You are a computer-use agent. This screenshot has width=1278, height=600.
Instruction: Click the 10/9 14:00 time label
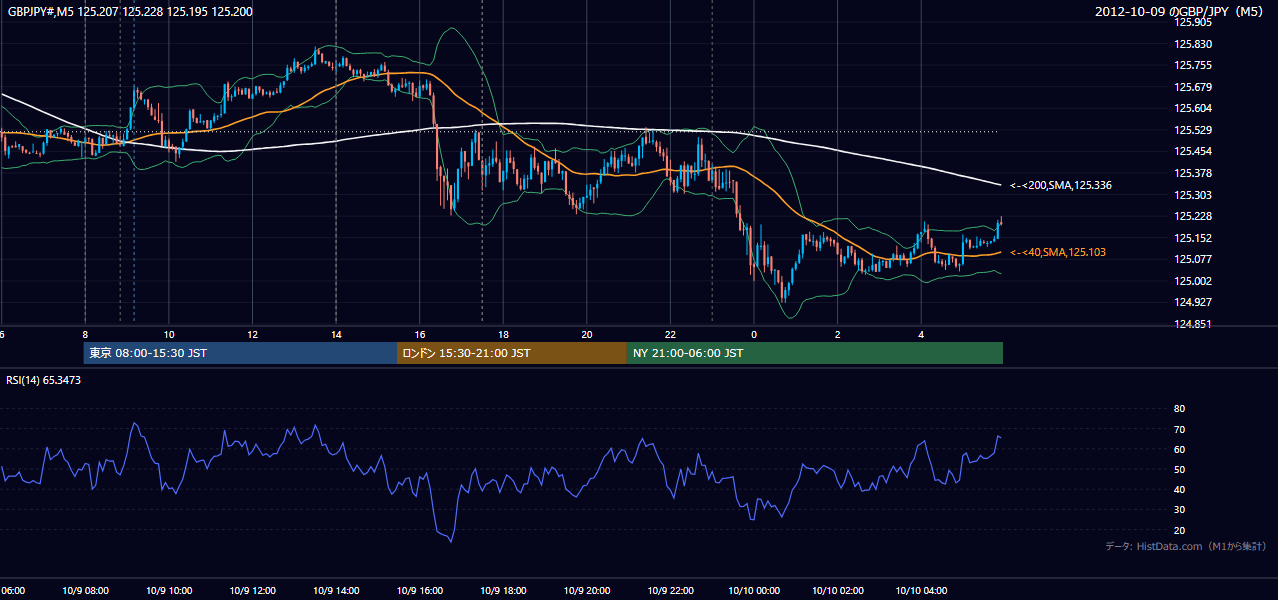tap(336, 591)
